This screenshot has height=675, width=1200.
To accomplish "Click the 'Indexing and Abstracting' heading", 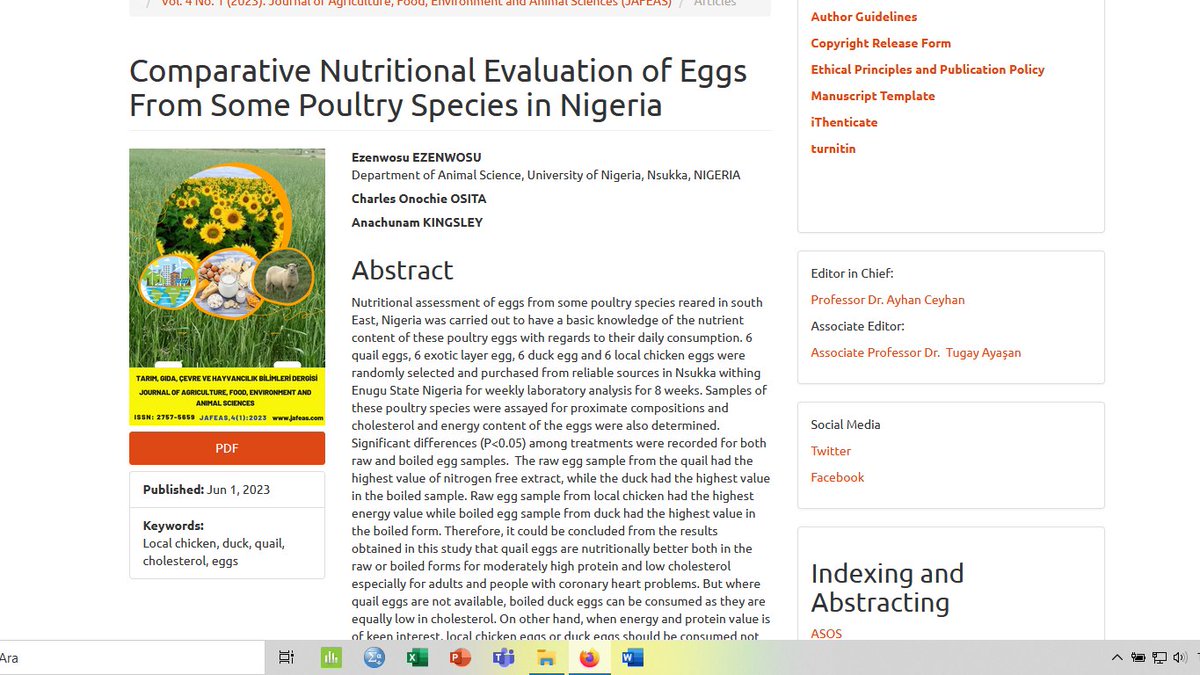I will click(x=887, y=588).
